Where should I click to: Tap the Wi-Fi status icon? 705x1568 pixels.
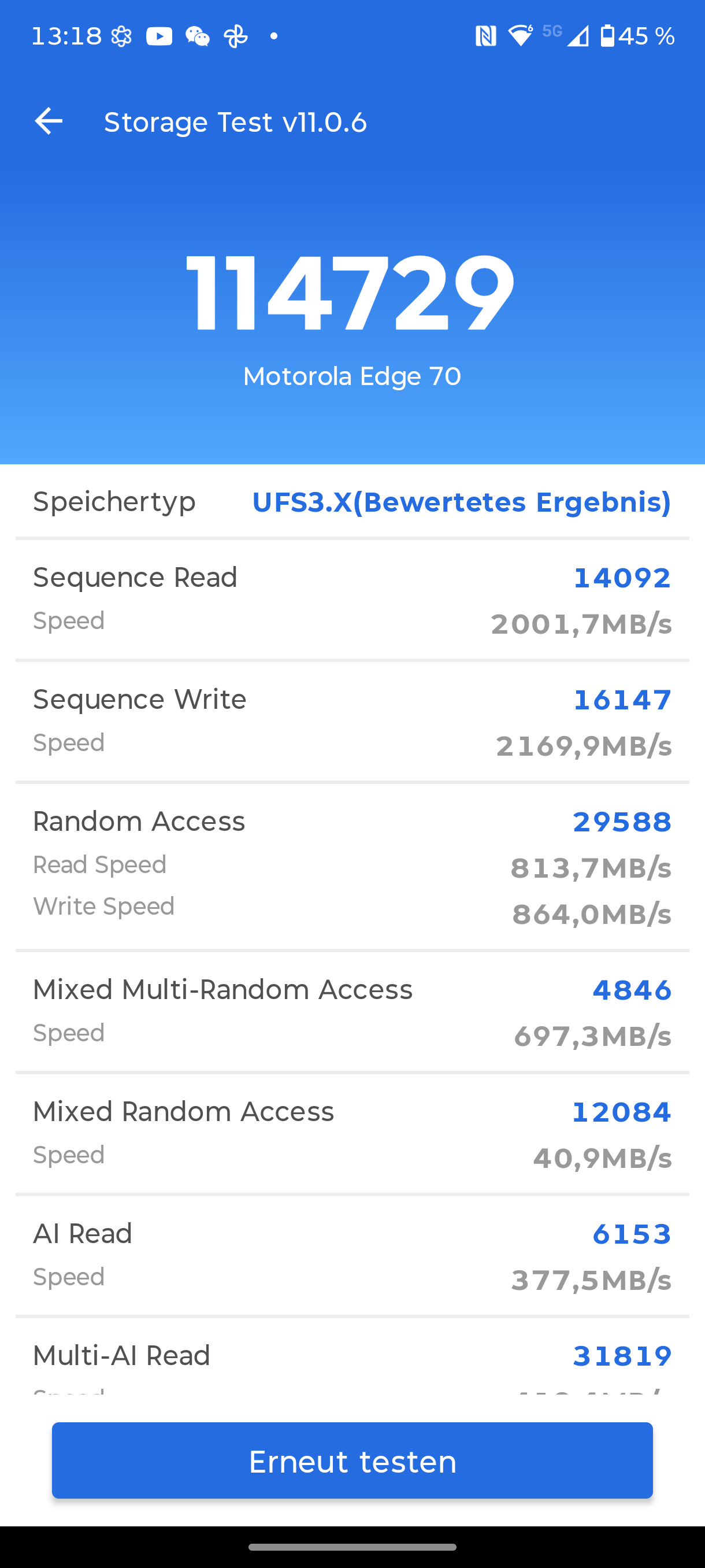click(x=520, y=36)
